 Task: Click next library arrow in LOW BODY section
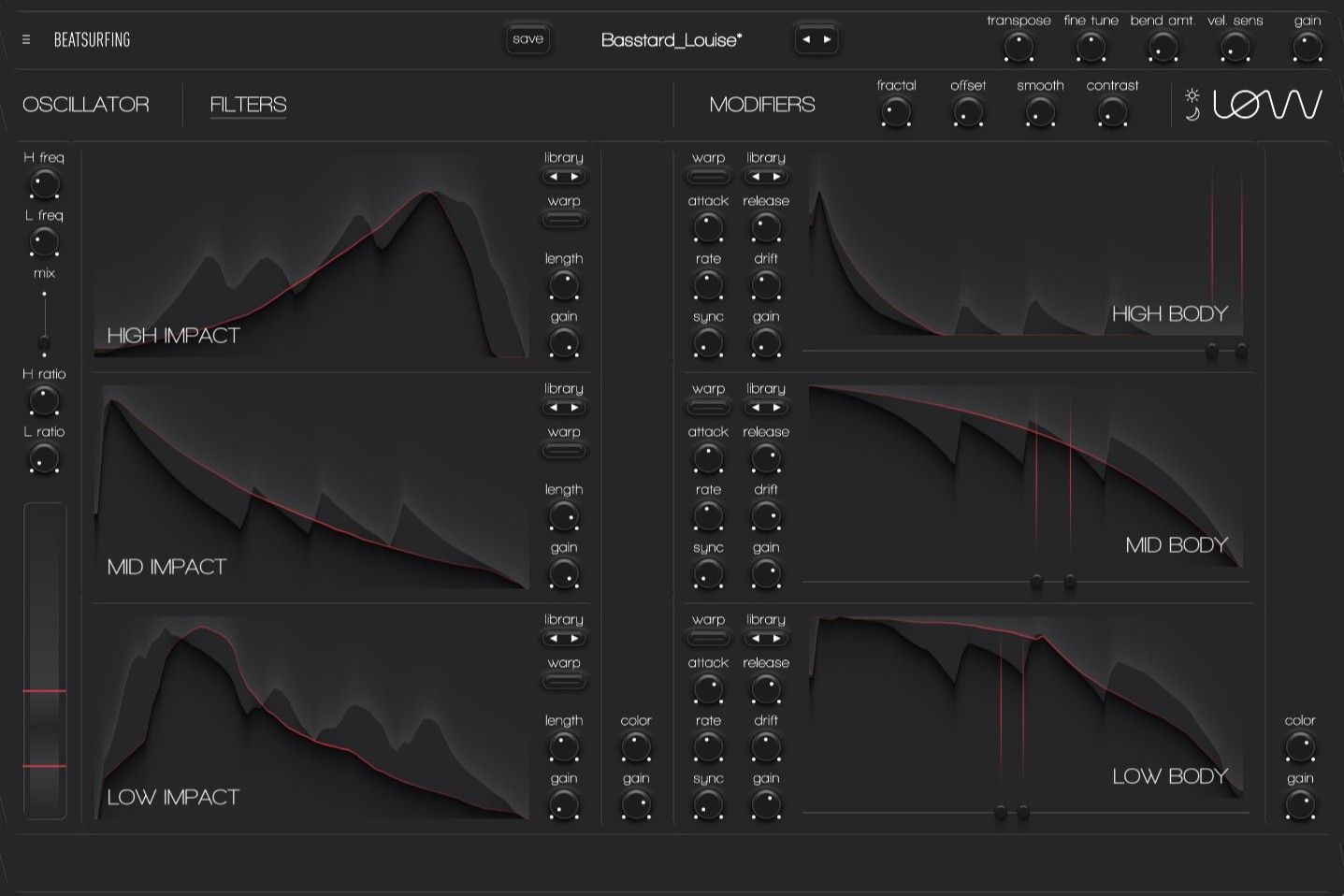coord(774,638)
